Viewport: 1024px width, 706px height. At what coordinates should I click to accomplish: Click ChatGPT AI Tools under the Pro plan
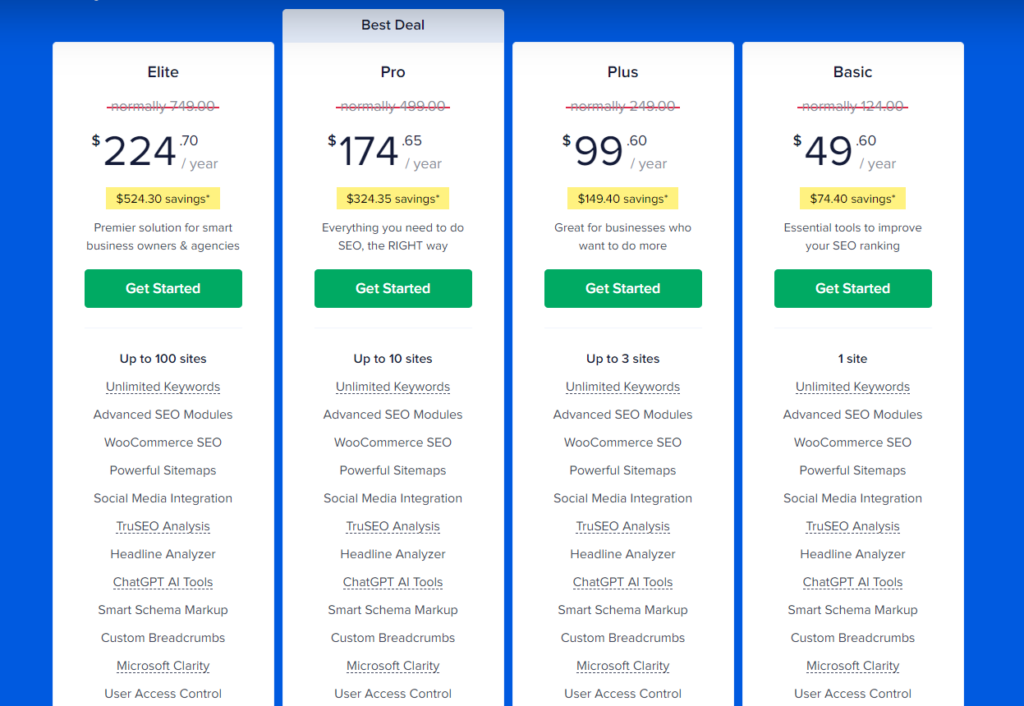[392, 582]
